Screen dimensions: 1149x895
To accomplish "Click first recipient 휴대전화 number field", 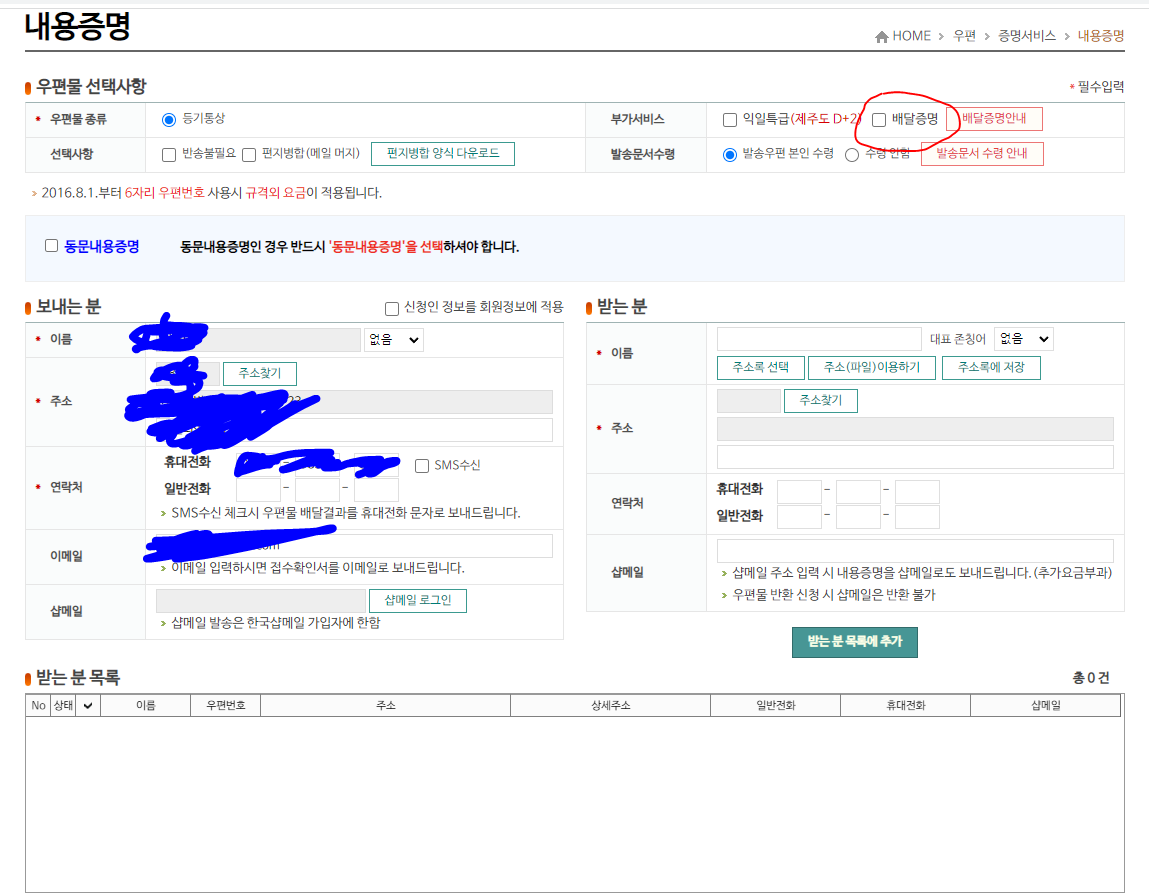I will point(799,492).
